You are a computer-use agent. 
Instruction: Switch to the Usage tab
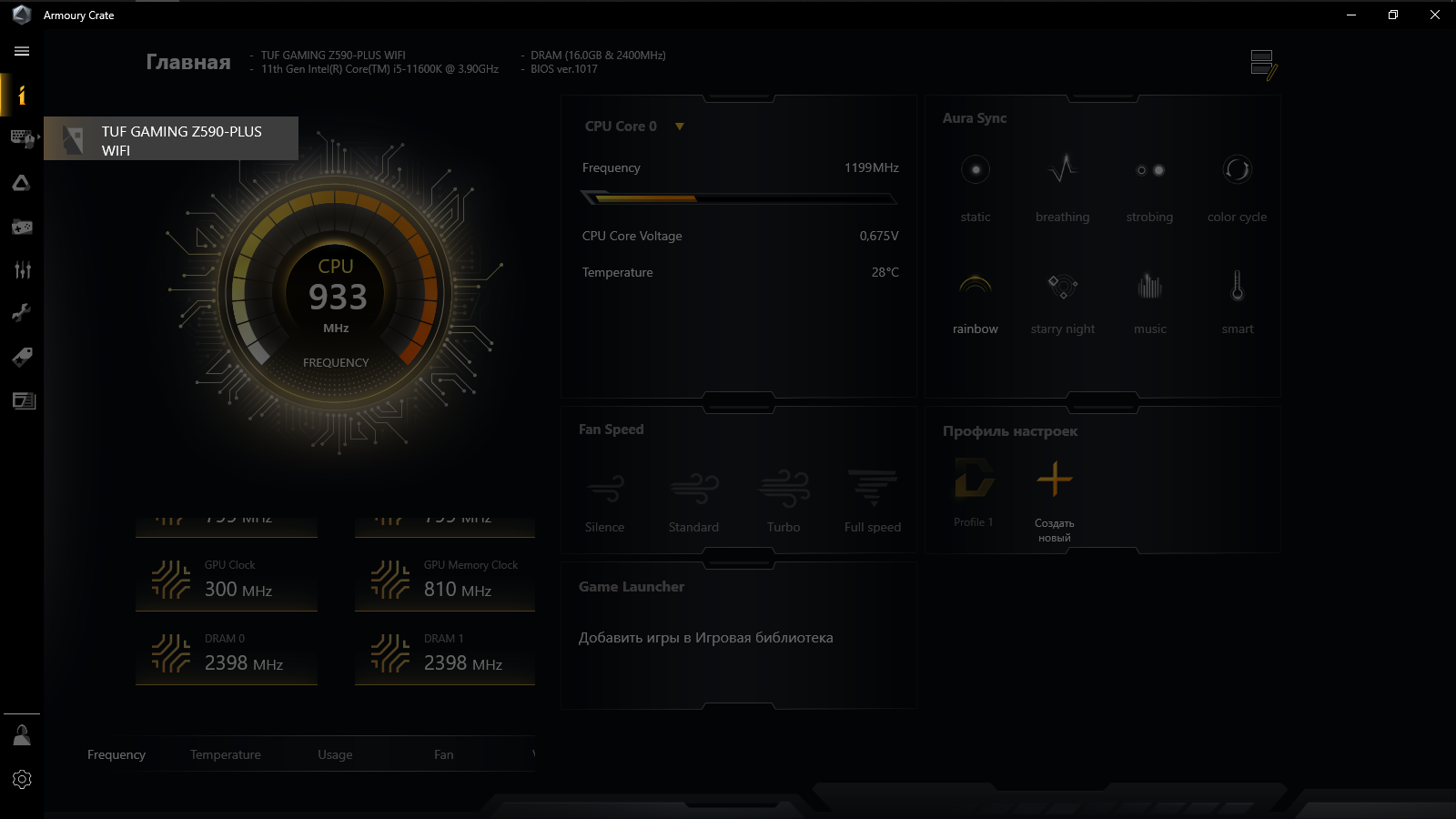coord(335,754)
